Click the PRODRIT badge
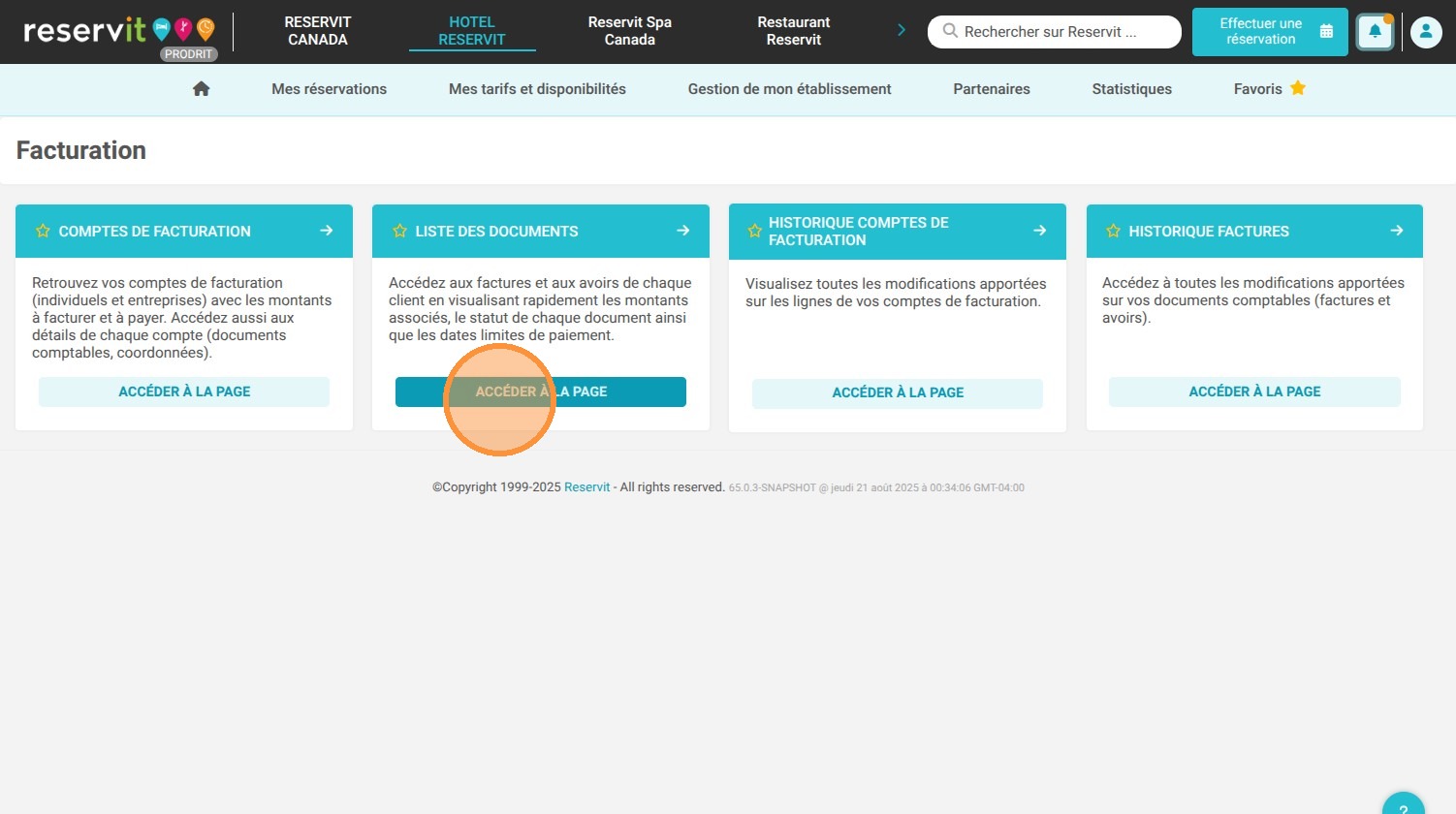Image resolution: width=1456 pixels, height=814 pixels. pos(188,54)
